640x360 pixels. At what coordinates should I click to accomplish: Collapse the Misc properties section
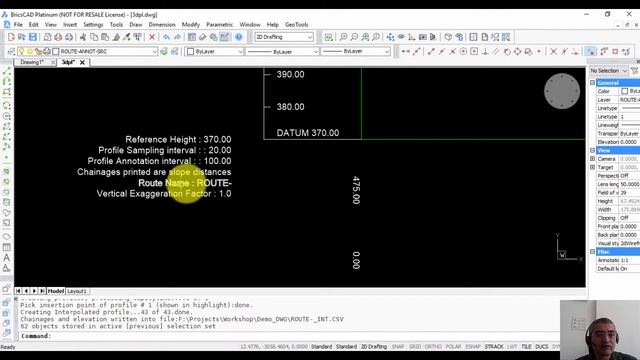592,252
